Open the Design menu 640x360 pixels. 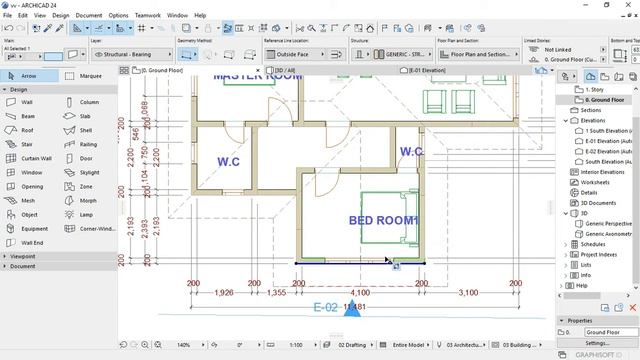[61, 16]
